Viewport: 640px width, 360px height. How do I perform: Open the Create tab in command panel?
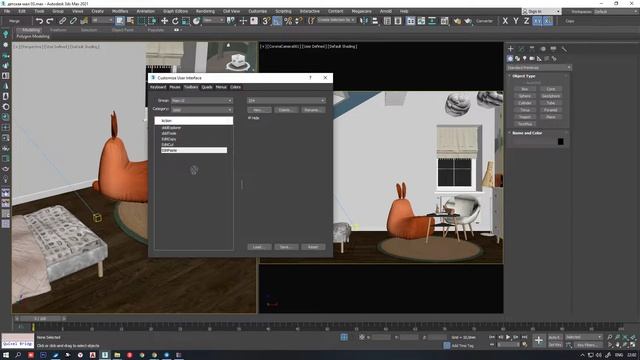tap(511, 49)
